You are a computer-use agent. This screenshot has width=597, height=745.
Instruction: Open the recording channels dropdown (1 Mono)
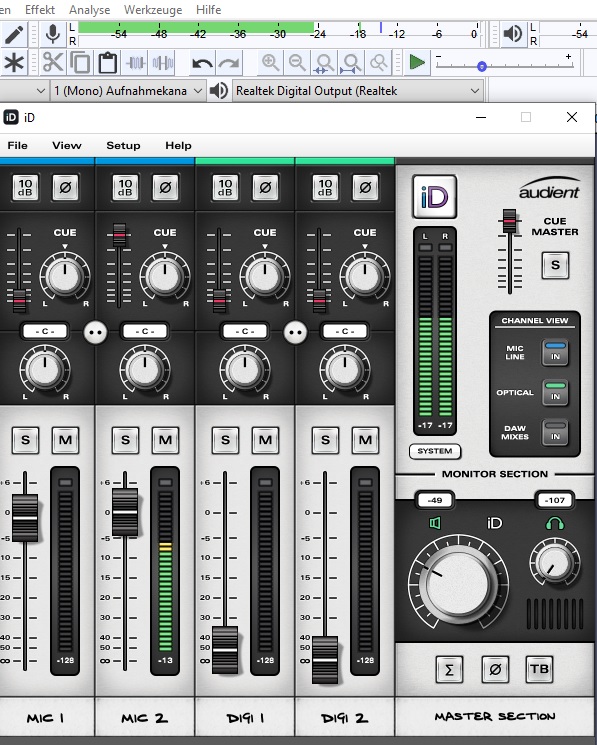[x=128, y=91]
